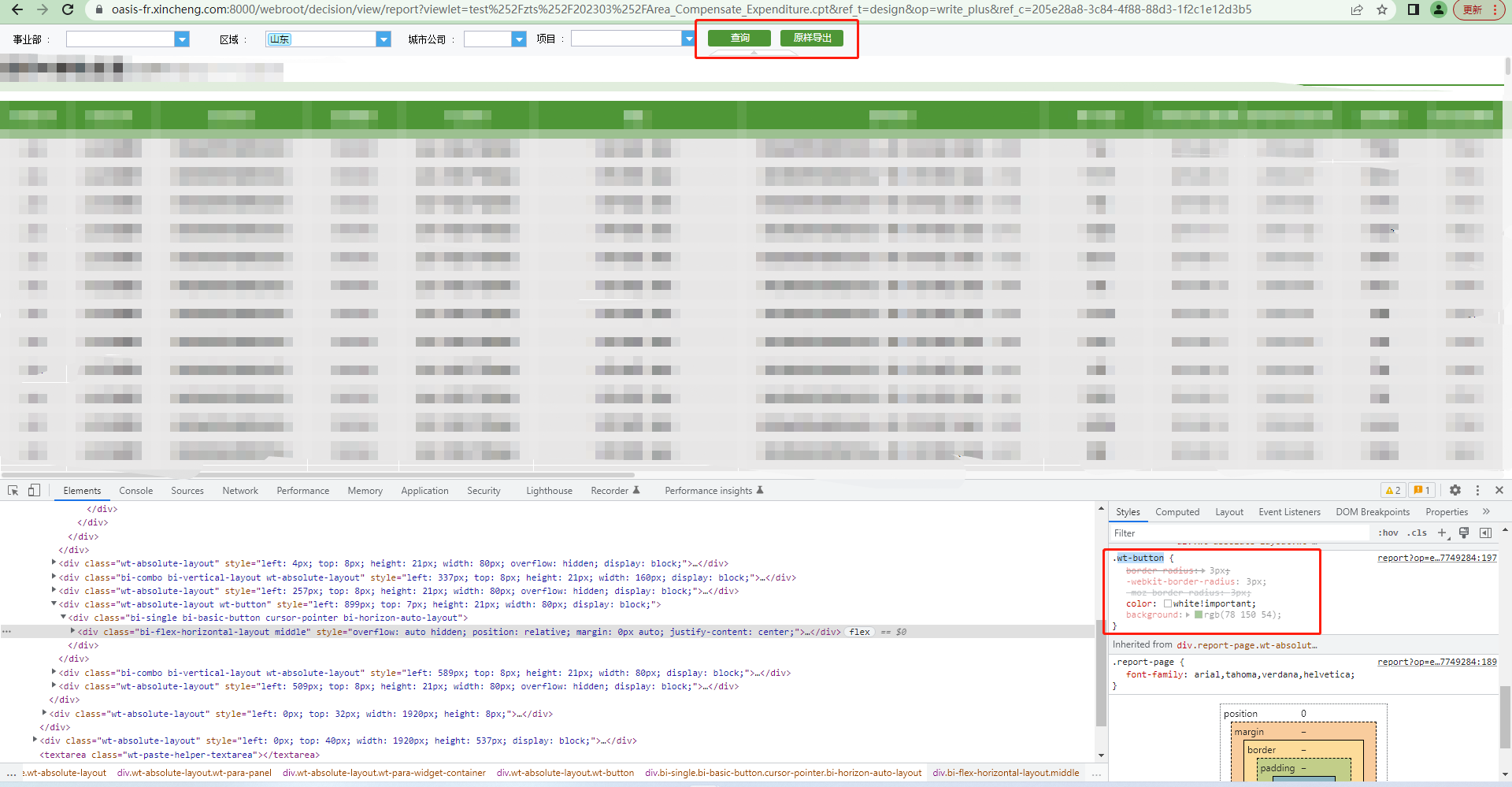Activate the DevTools element picker
Viewport: 1512px width, 787px height.
pos(13,490)
